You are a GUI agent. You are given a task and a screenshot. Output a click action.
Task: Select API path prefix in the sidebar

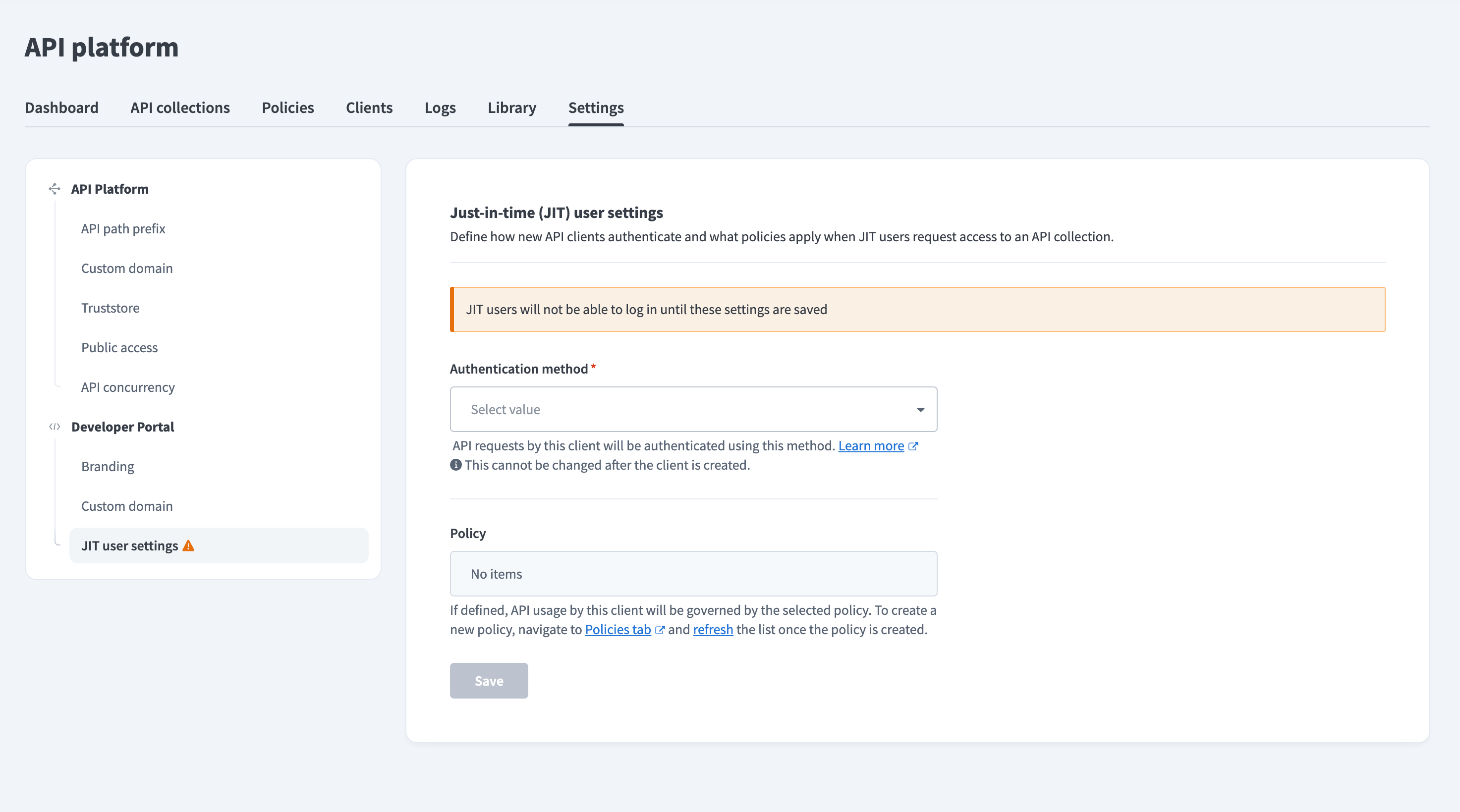(x=123, y=228)
